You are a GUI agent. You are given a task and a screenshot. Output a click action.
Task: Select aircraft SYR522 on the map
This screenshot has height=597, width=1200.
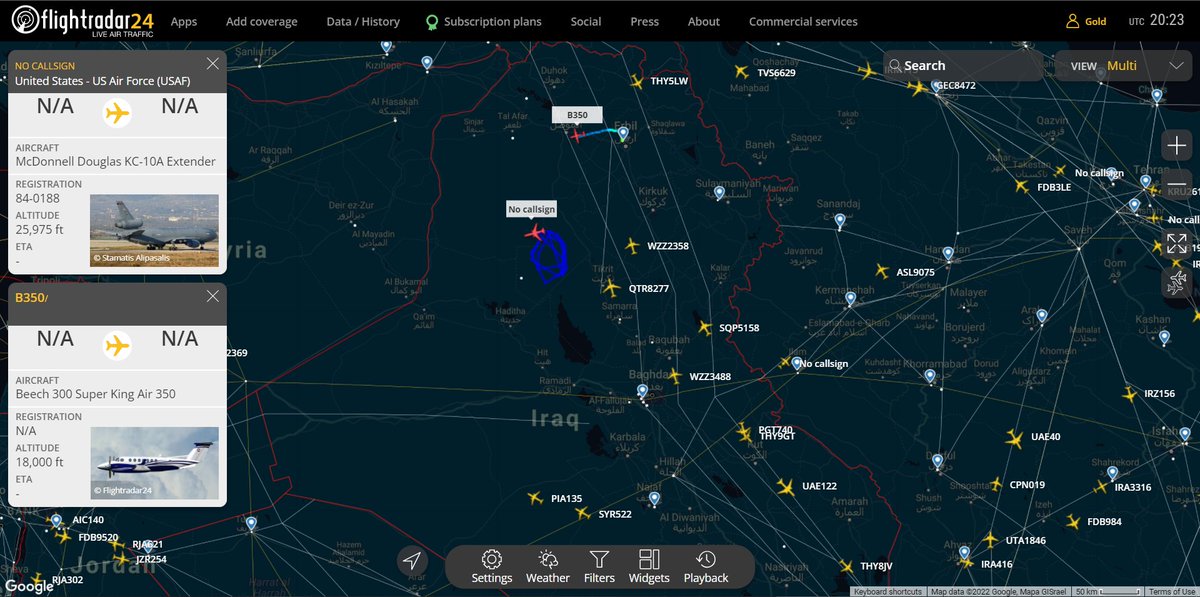[x=582, y=513]
